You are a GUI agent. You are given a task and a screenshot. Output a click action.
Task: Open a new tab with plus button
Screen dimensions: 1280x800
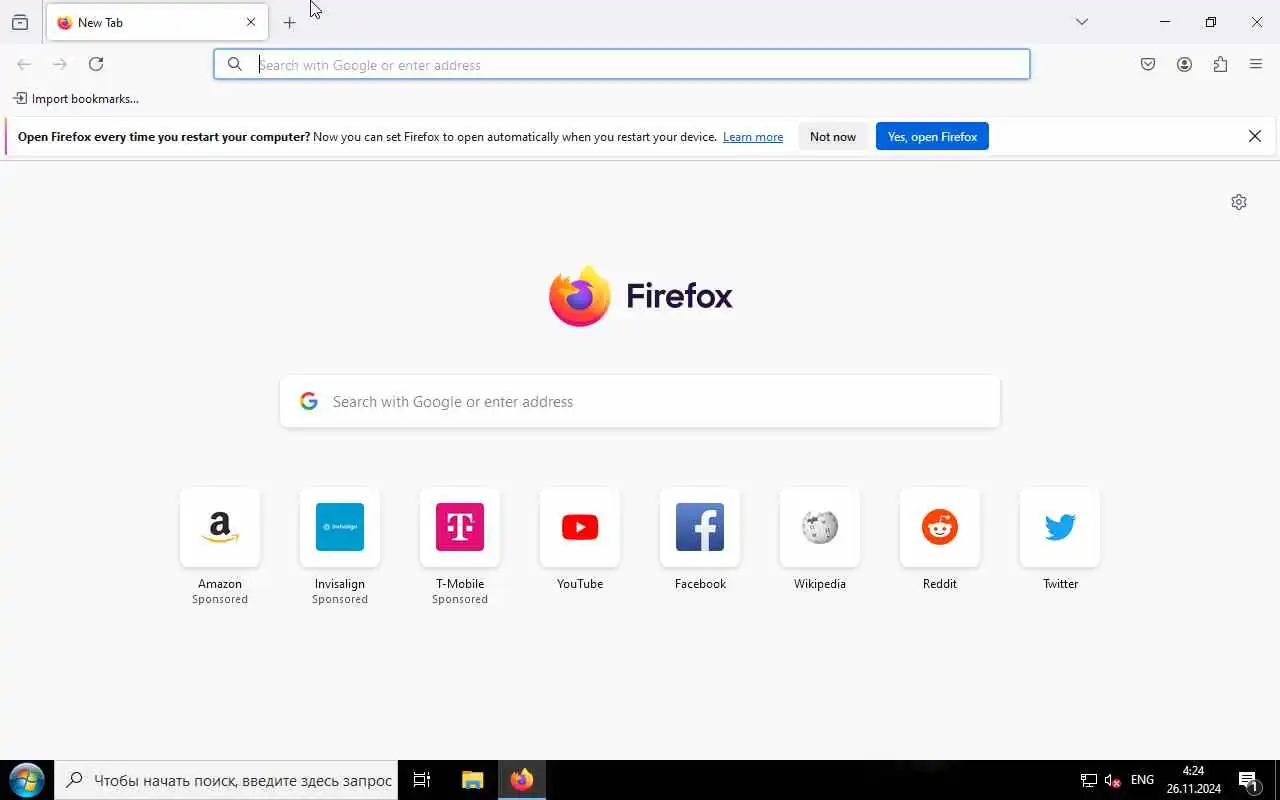[290, 22]
